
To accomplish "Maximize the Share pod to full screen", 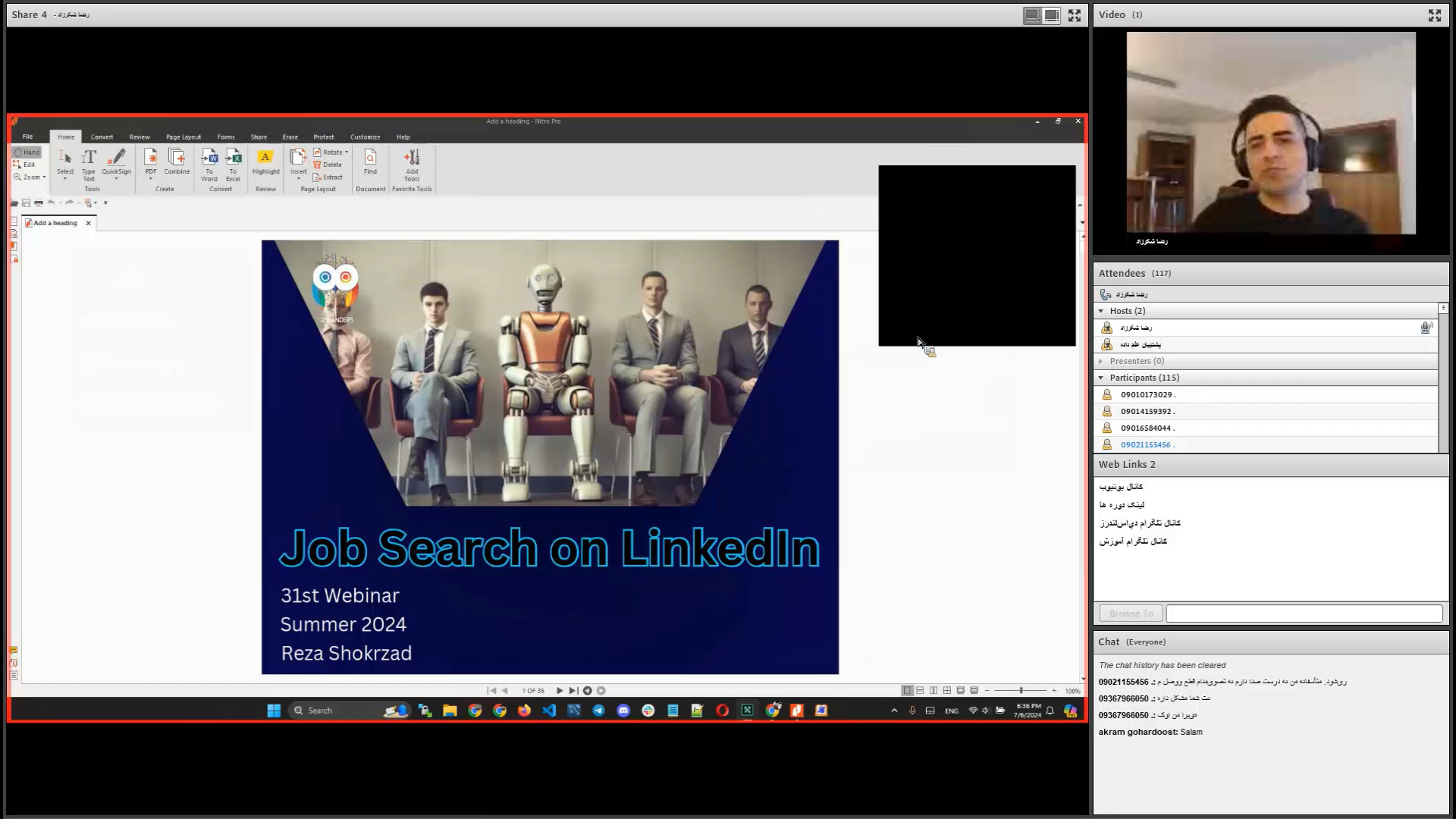I will tap(1075, 15).
